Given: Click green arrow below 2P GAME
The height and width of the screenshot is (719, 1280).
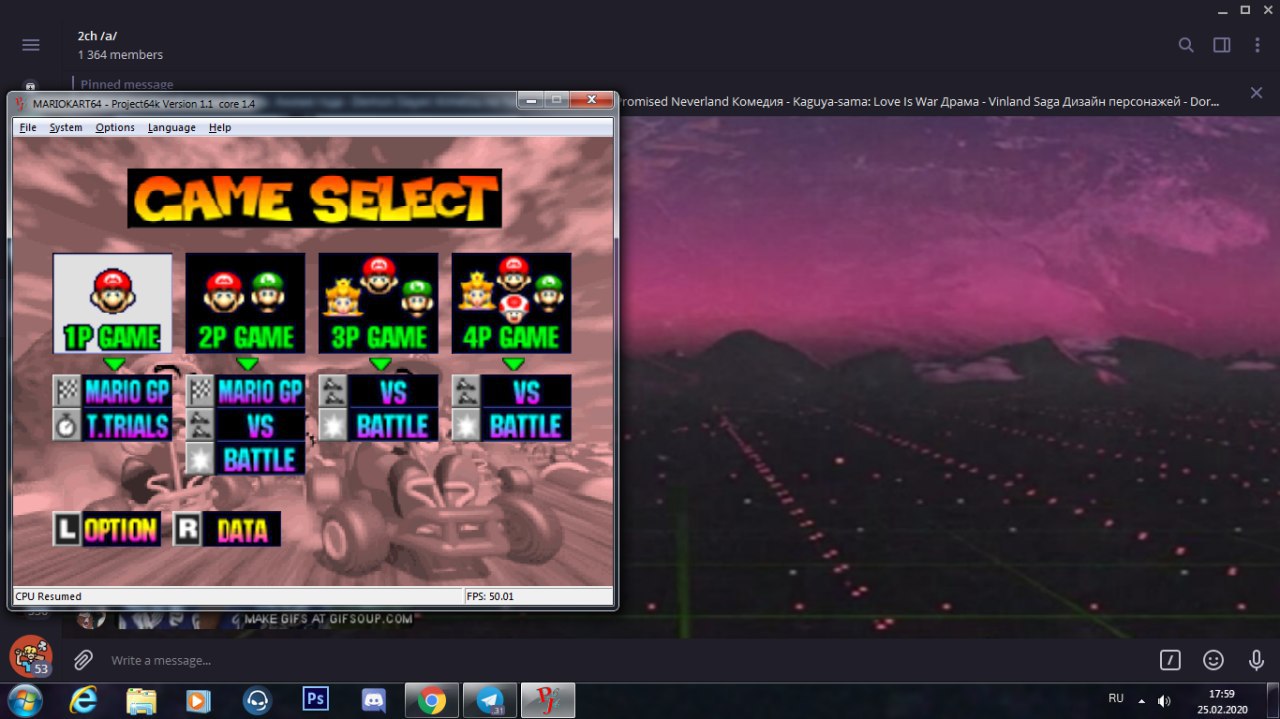Looking at the screenshot, I should (x=247, y=364).
